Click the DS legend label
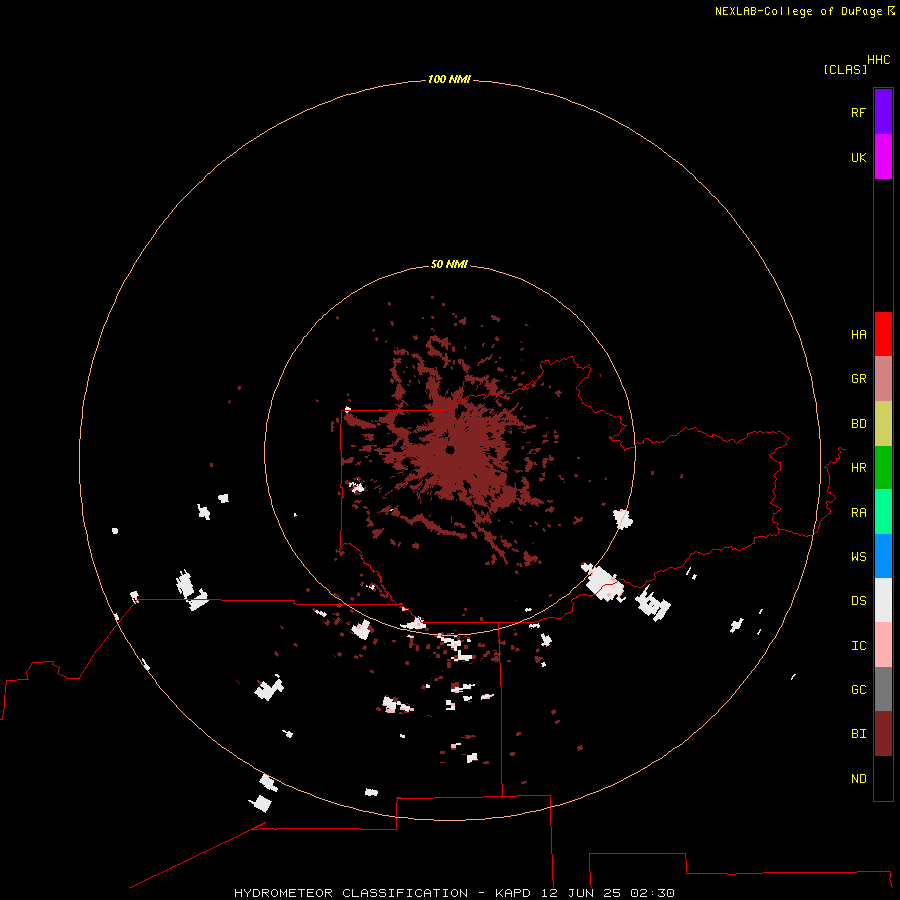This screenshot has height=900, width=900. click(x=858, y=601)
